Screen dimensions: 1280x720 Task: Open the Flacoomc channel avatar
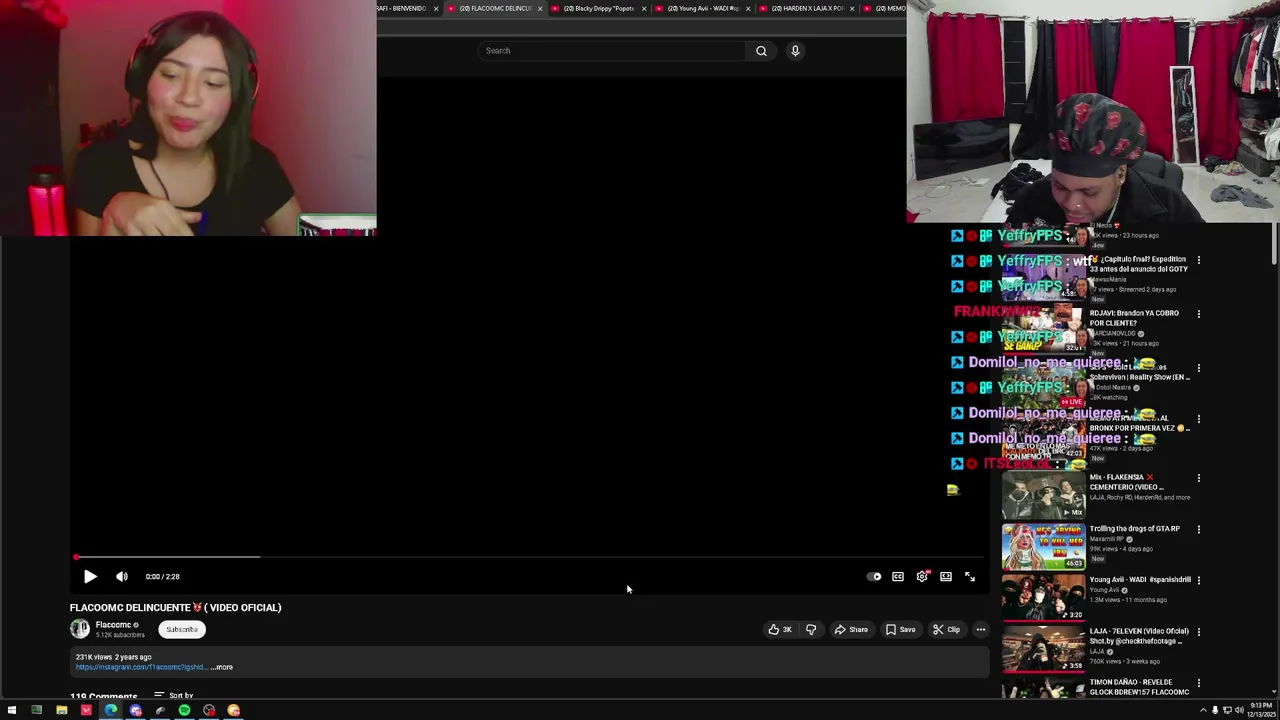click(80, 628)
